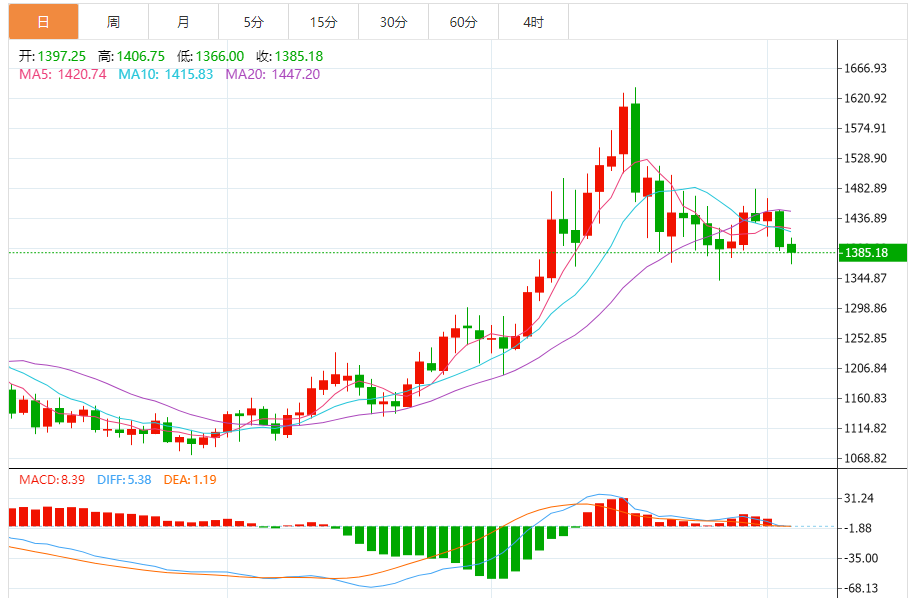
Task: Switch to the 5分 interval tab
Action: (x=253, y=22)
